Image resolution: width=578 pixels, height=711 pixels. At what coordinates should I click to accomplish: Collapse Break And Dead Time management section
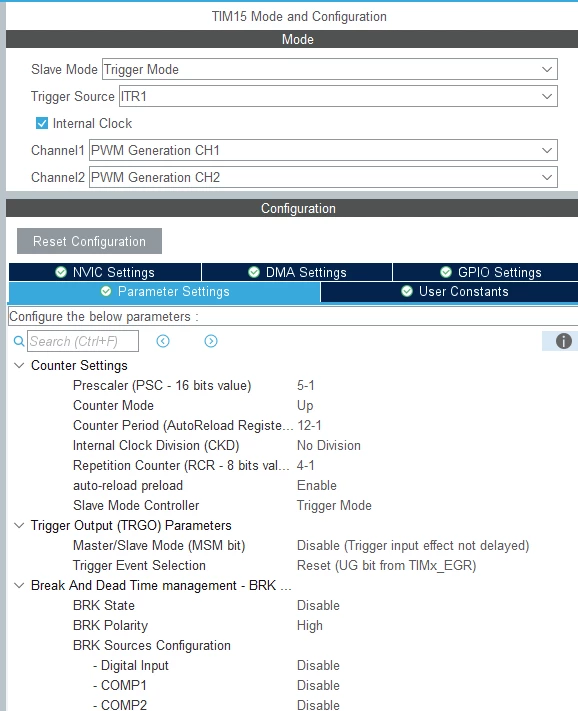19,585
